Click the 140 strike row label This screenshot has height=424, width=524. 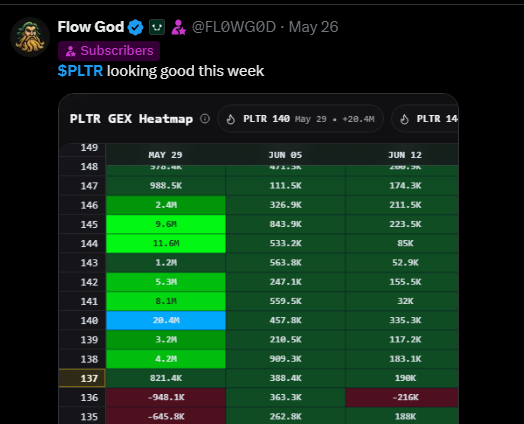(x=82, y=320)
